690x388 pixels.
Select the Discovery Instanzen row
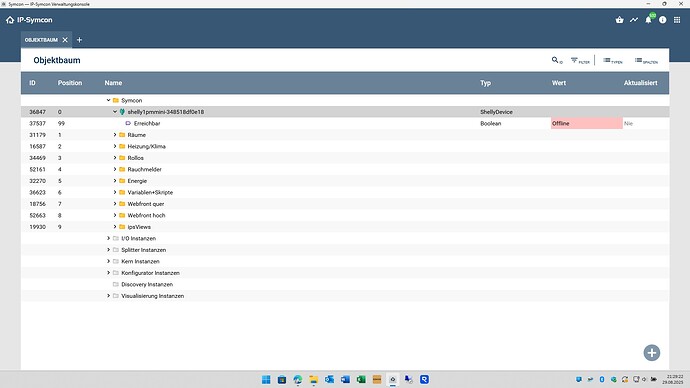(x=345, y=284)
